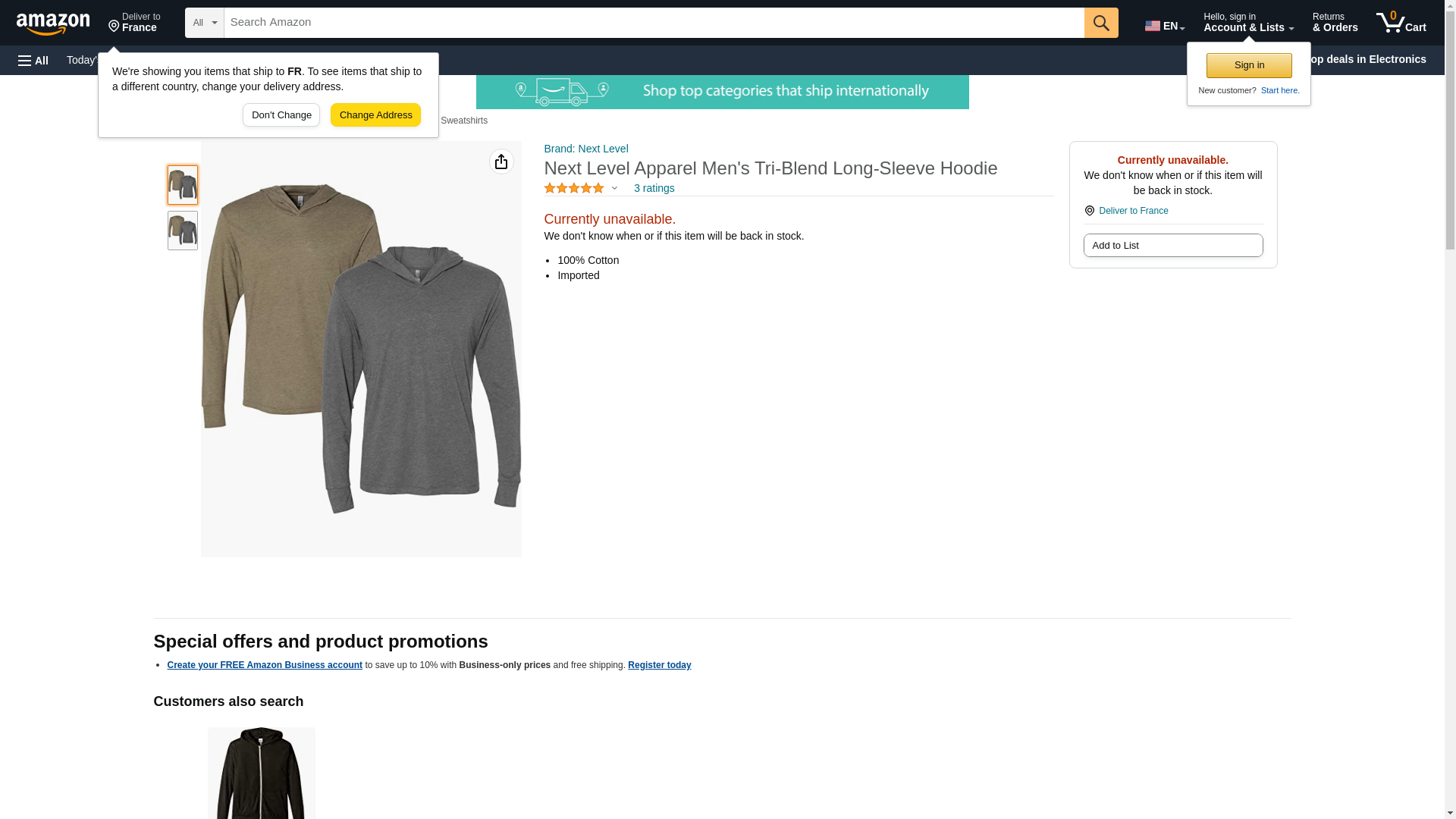Viewport: 1456px width, 819px height.
Task: Open the shopping cart
Action: pos(1401,23)
